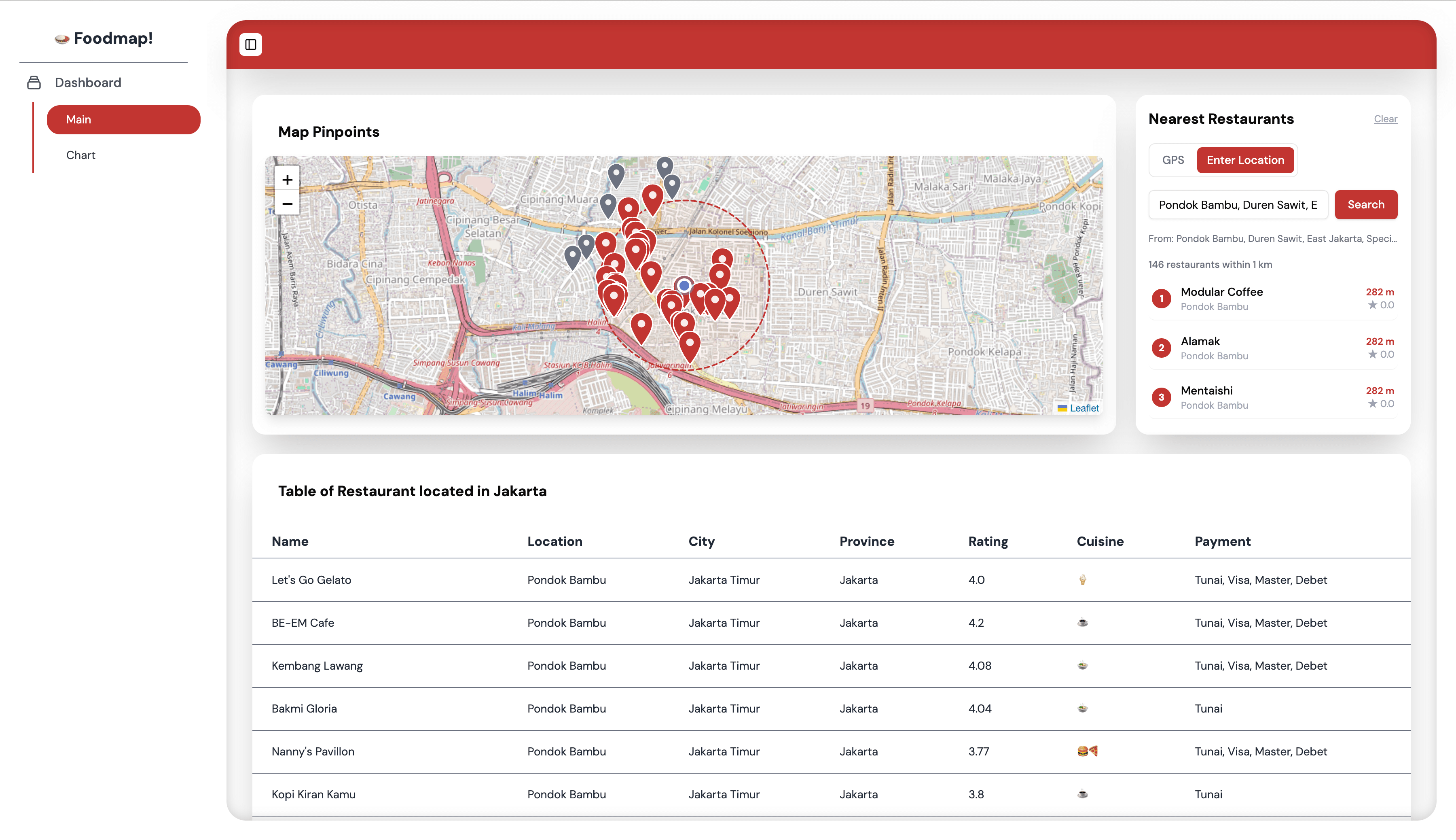The image size is (1456, 840).
Task: Click the Name column header
Action: point(290,541)
